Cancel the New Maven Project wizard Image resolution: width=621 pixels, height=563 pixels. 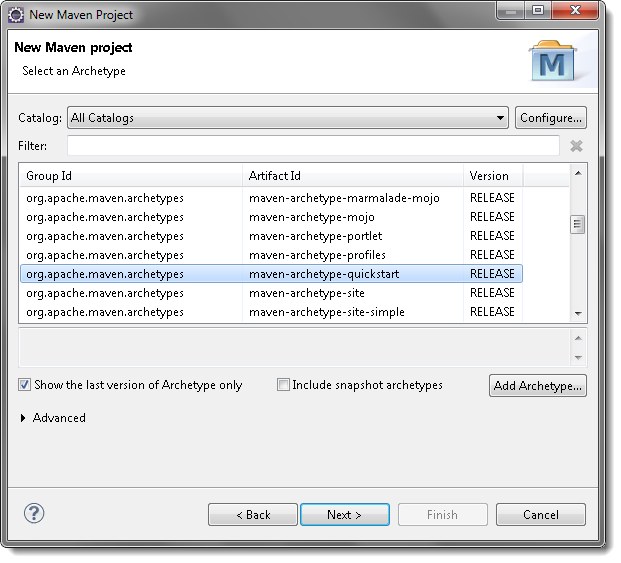[x=541, y=515]
